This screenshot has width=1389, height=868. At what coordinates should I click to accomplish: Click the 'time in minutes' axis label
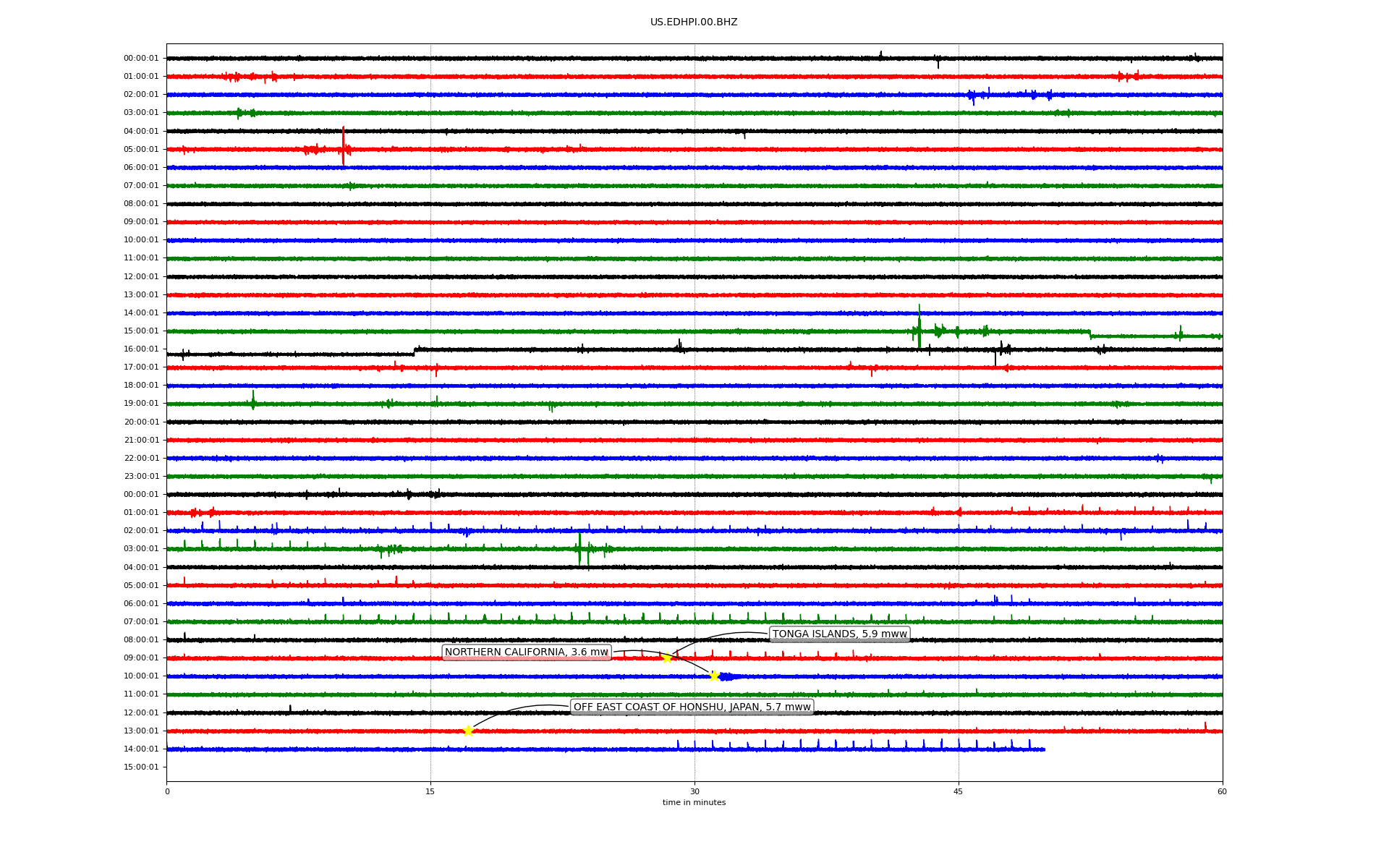pos(693,802)
